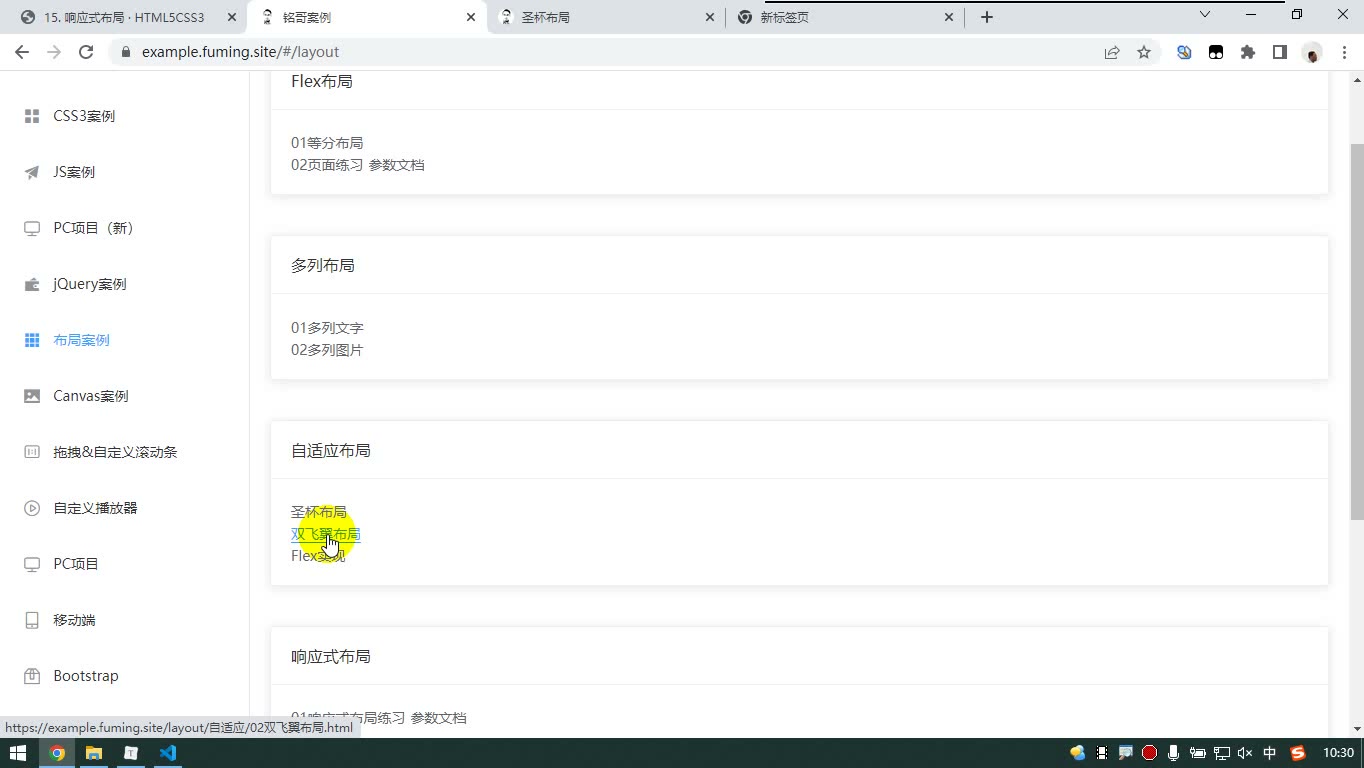The image size is (1364, 768).
Task: Open the Chrome profile avatar
Action: 1312,52
